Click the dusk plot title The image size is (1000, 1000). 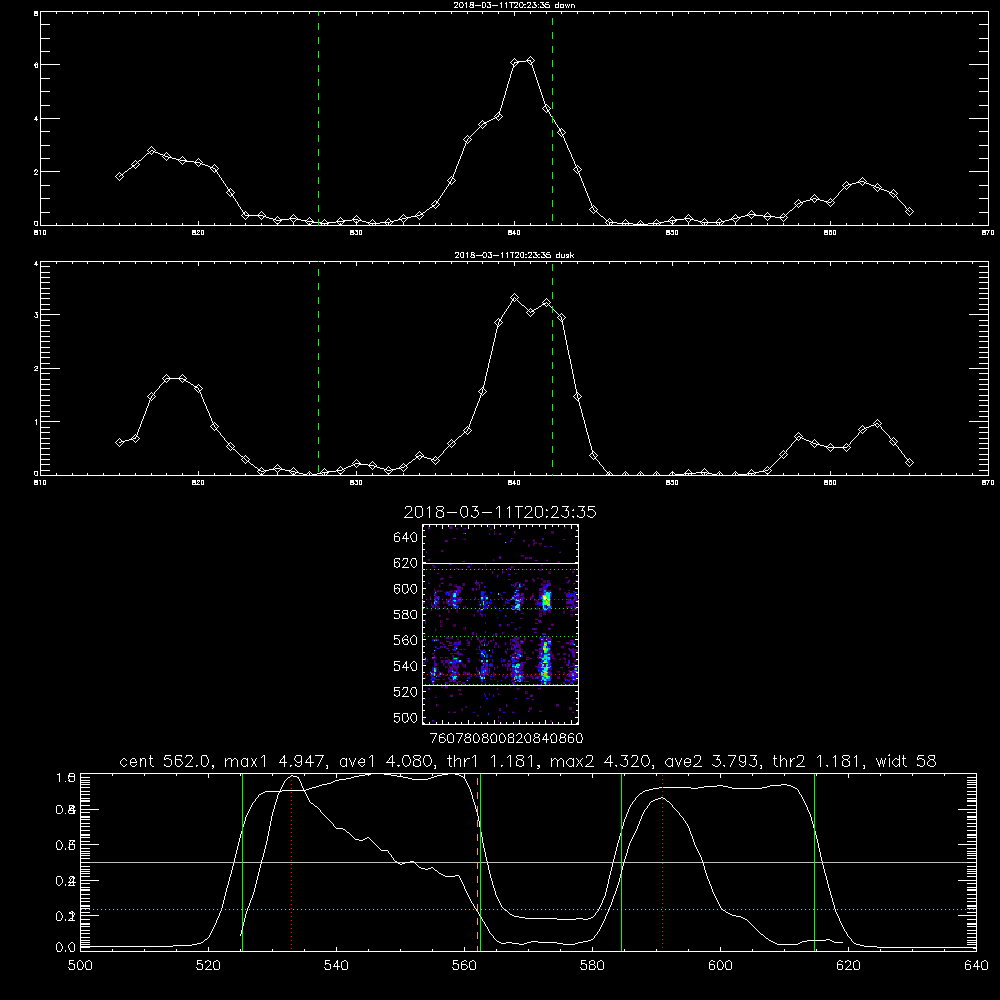click(x=514, y=255)
